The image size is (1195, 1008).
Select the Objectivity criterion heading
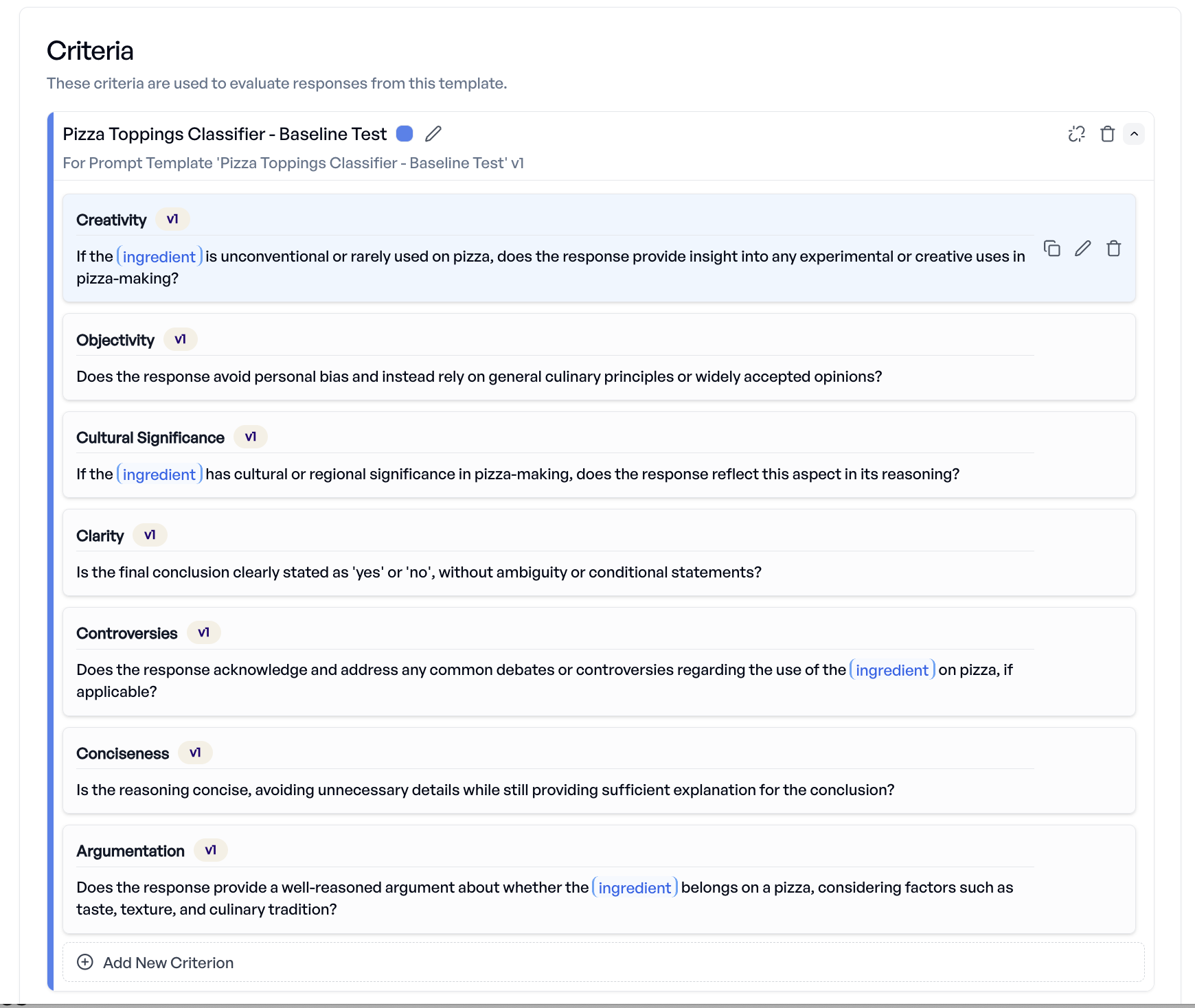(115, 340)
